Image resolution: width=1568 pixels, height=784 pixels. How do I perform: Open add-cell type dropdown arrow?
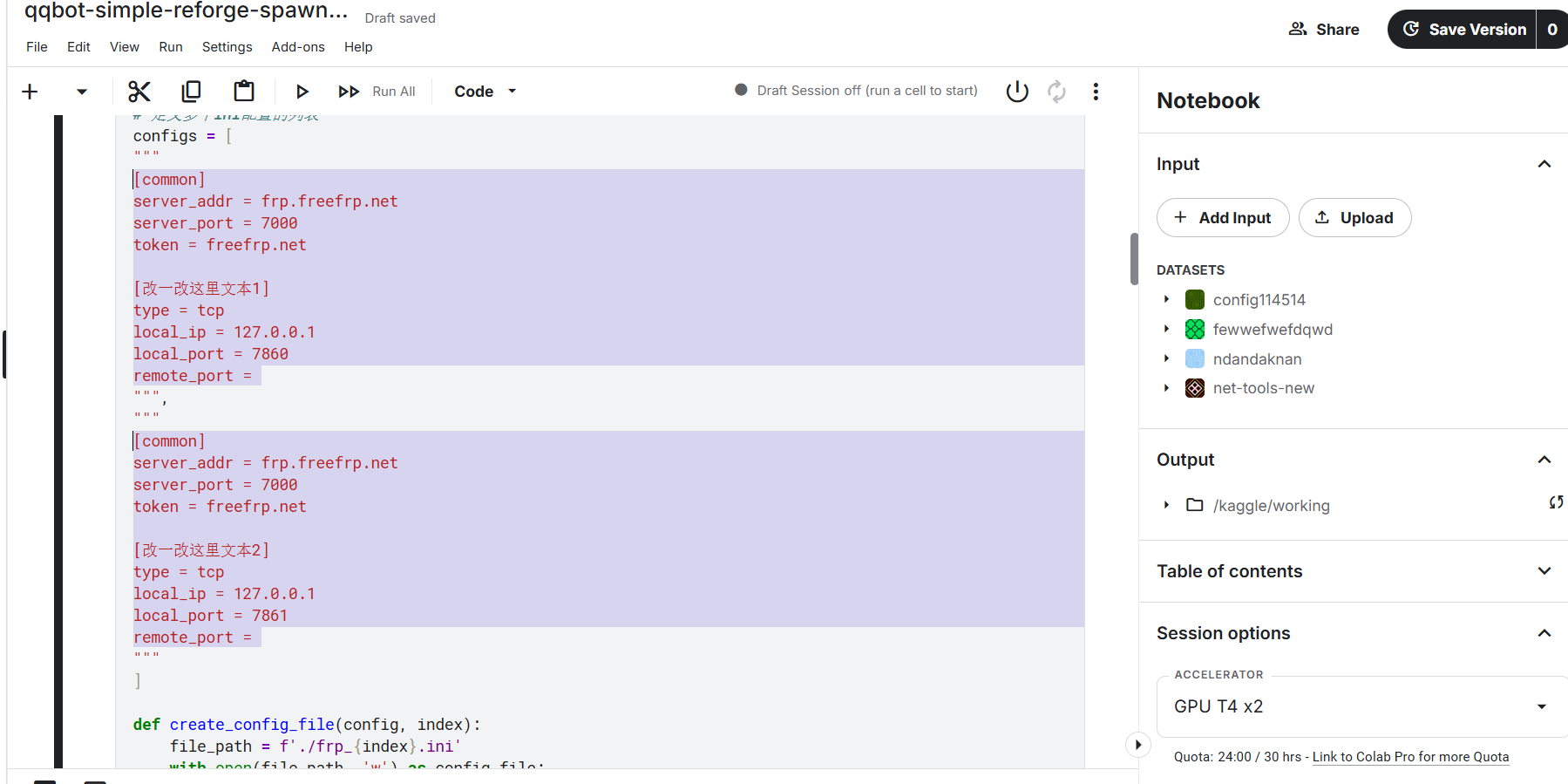pyautogui.click(x=82, y=92)
